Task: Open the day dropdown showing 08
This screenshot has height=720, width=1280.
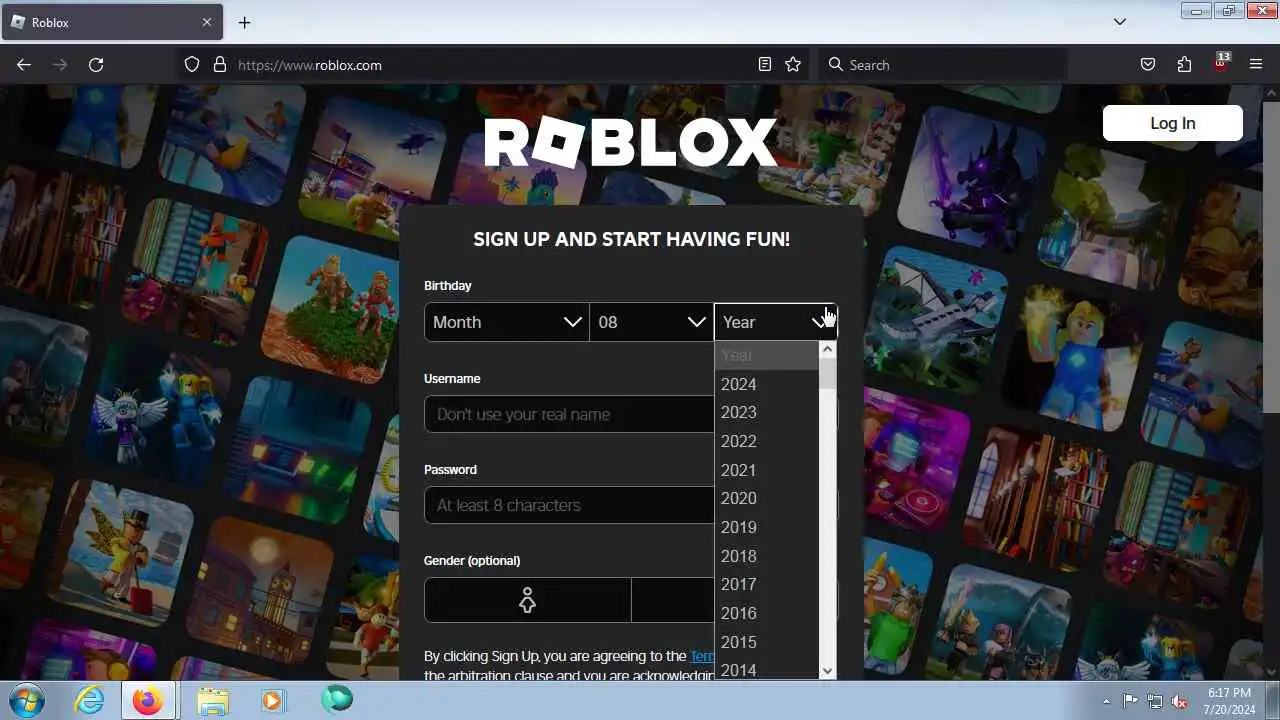Action: (651, 322)
